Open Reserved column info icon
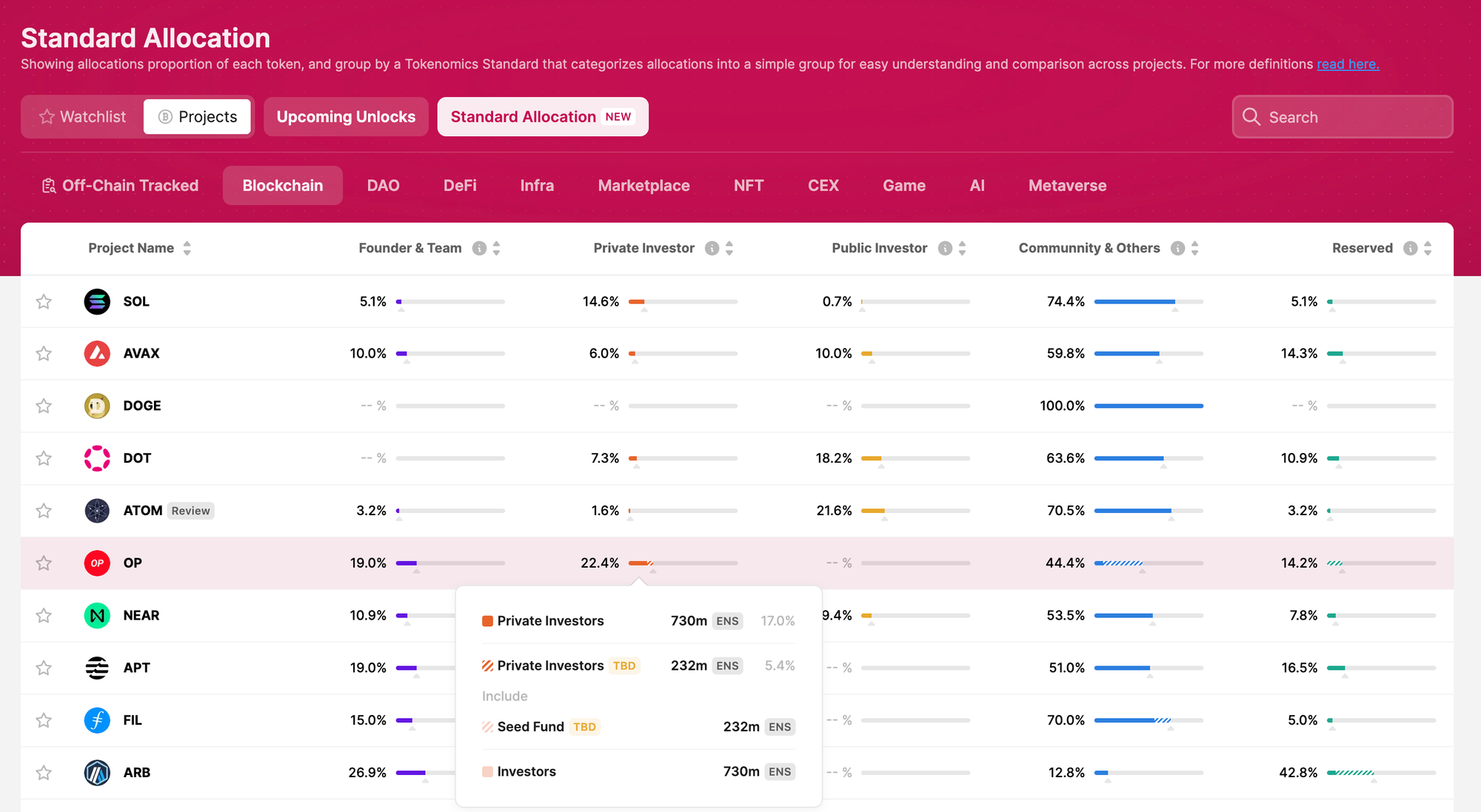Image resolution: width=1481 pixels, height=812 pixels. [1410, 249]
